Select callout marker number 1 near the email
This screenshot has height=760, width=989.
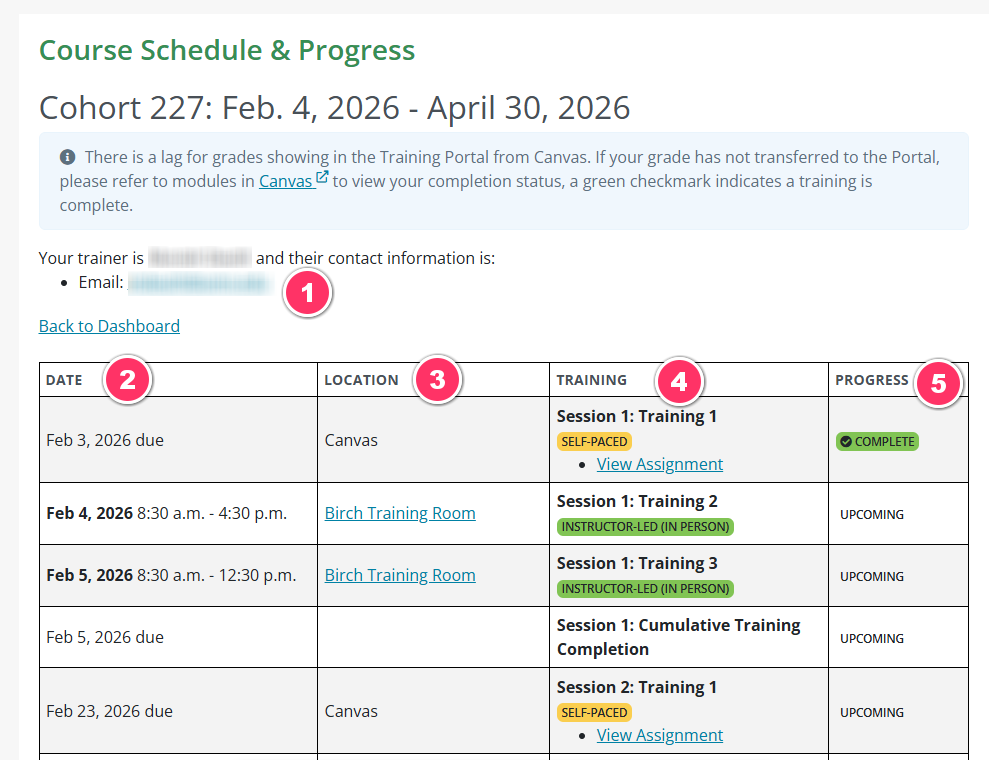307,293
